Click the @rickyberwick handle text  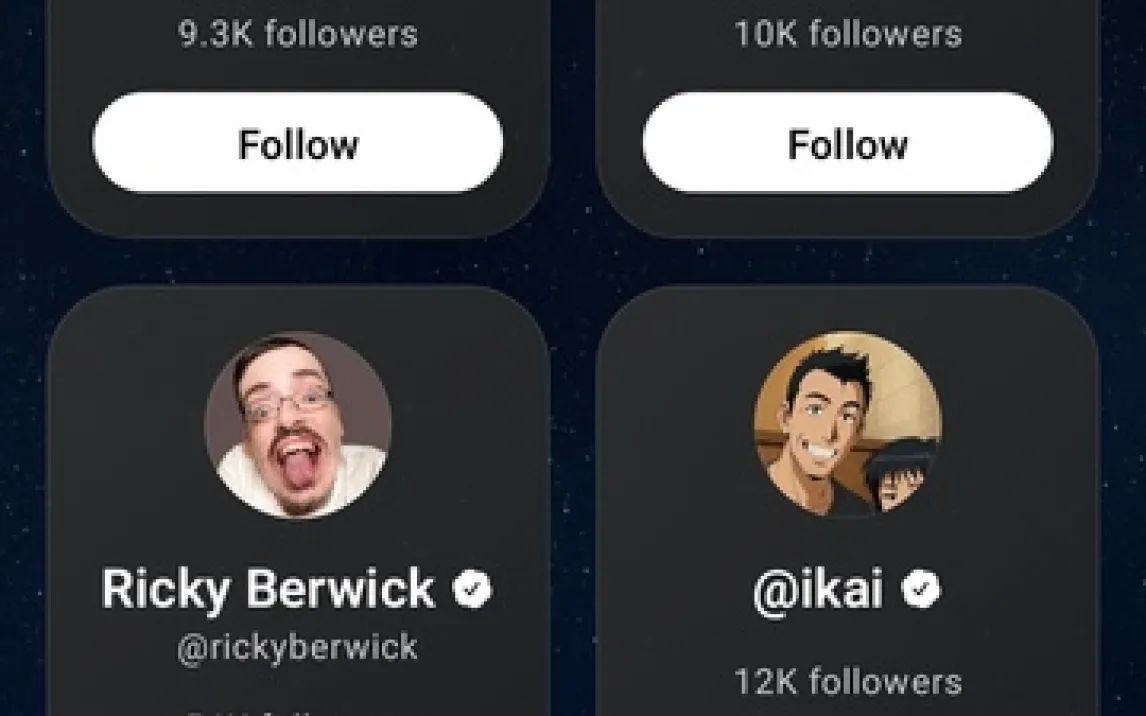click(298, 648)
